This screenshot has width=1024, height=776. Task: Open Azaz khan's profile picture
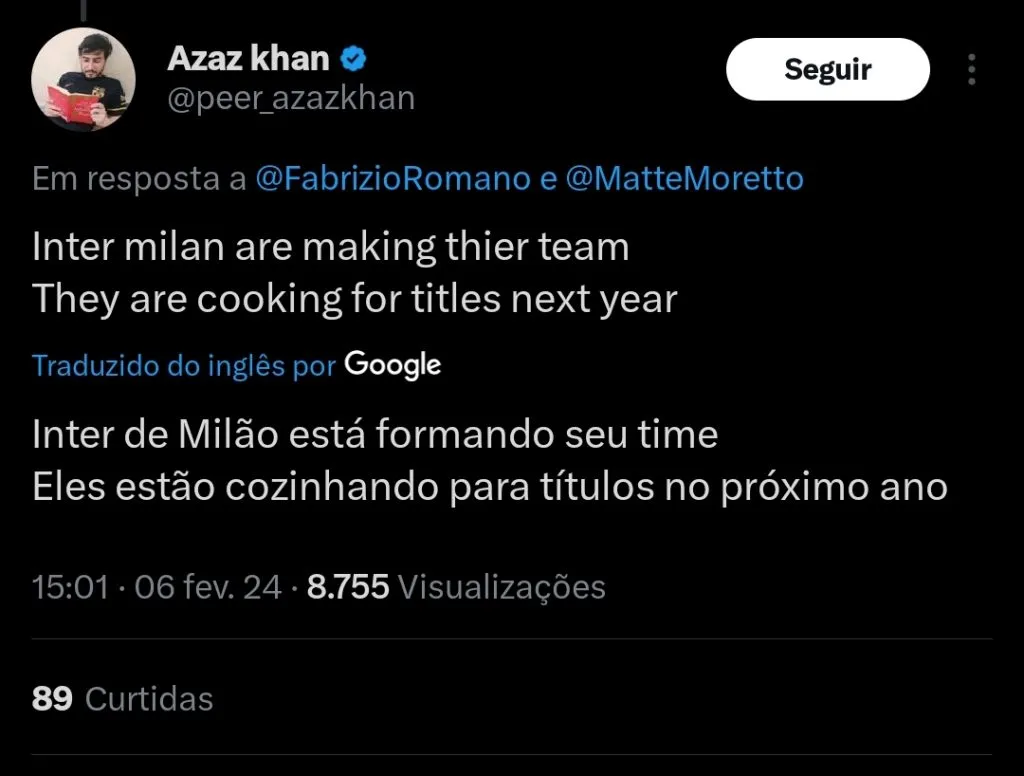click(x=84, y=80)
